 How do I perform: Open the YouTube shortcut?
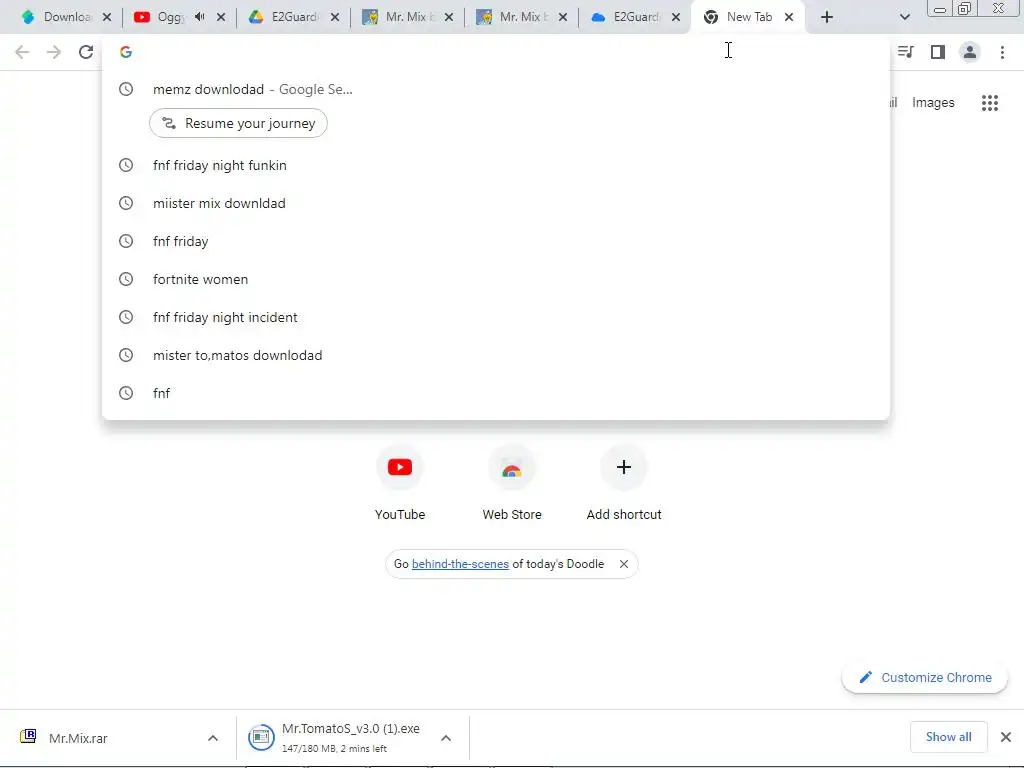400,483
